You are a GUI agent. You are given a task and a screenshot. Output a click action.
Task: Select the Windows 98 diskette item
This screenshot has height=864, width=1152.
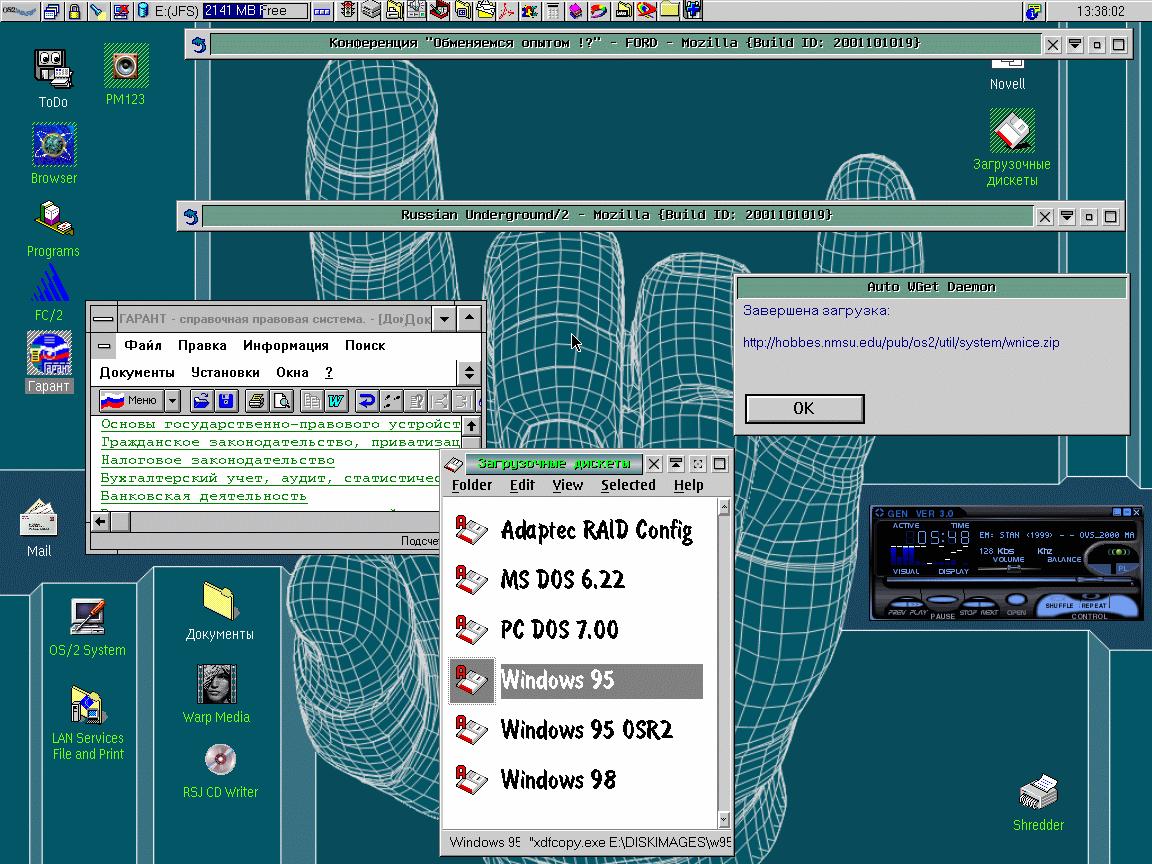pyautogui.click(x=535, y=780)
